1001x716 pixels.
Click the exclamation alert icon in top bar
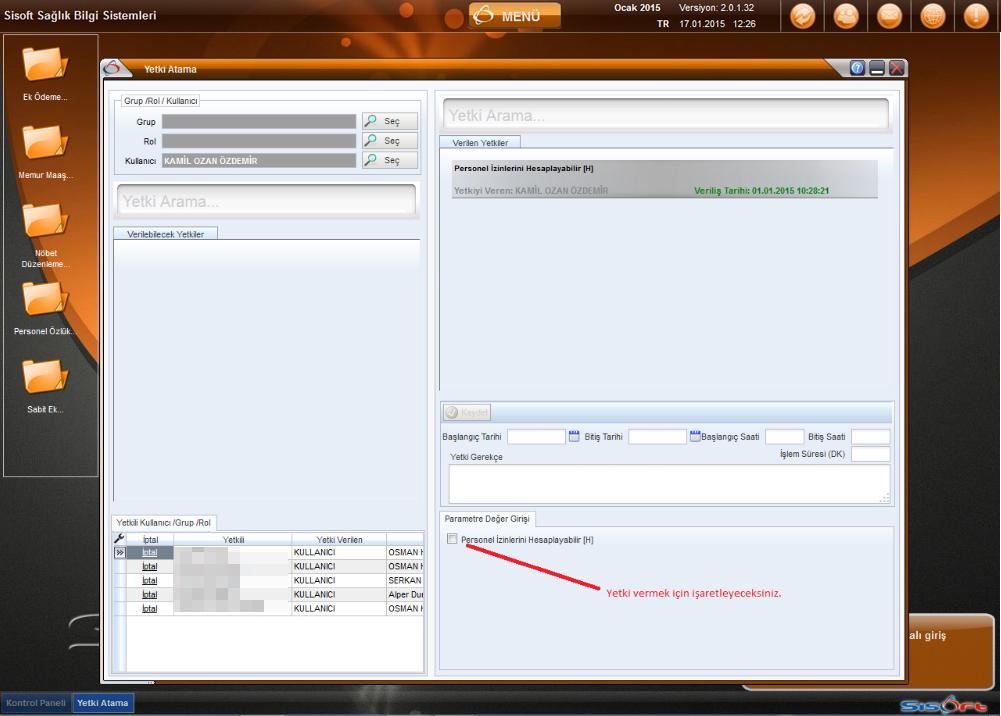[x=976, y=17]
